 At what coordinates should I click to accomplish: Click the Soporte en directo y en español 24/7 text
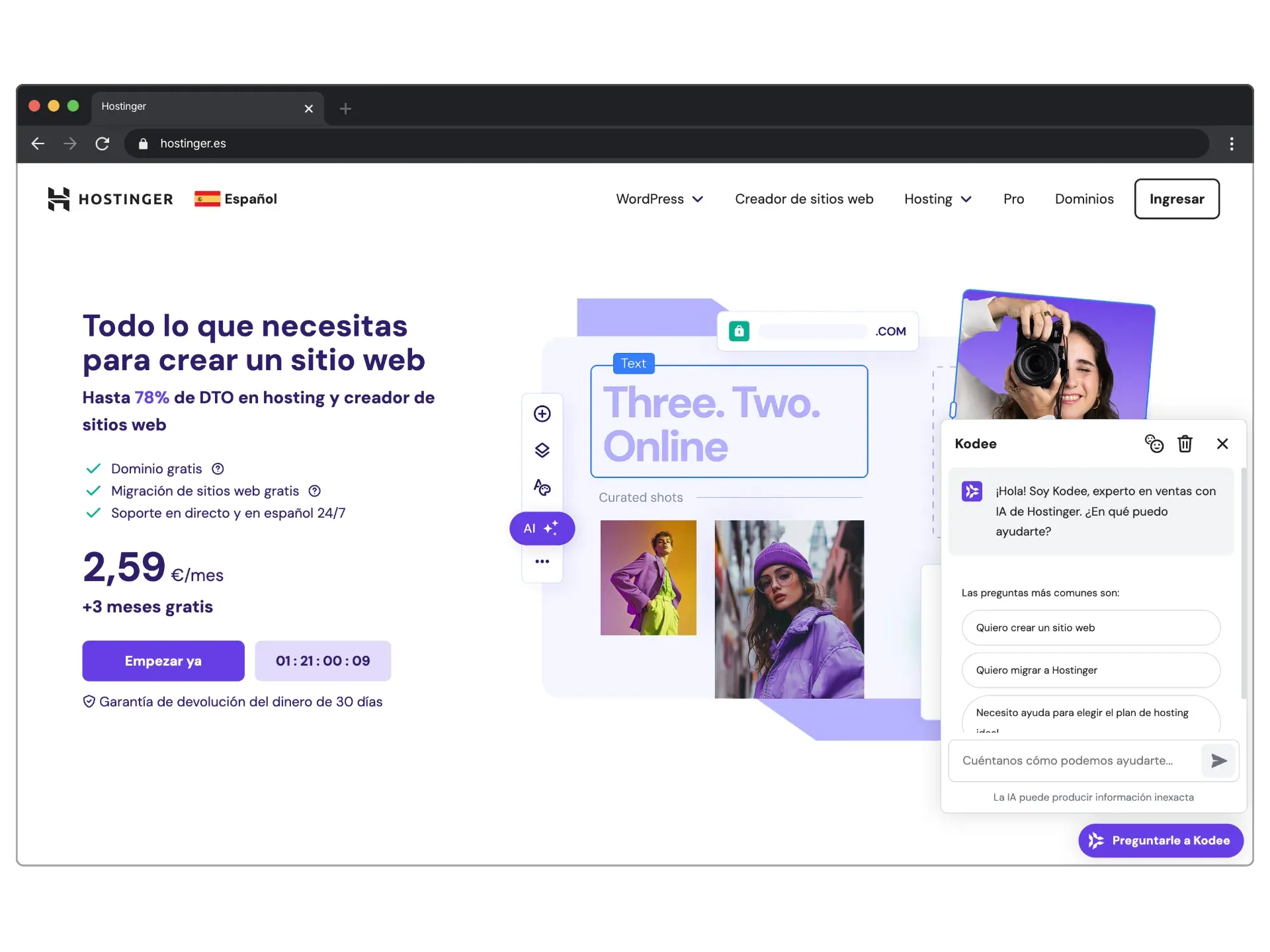[x=228, y=513]
